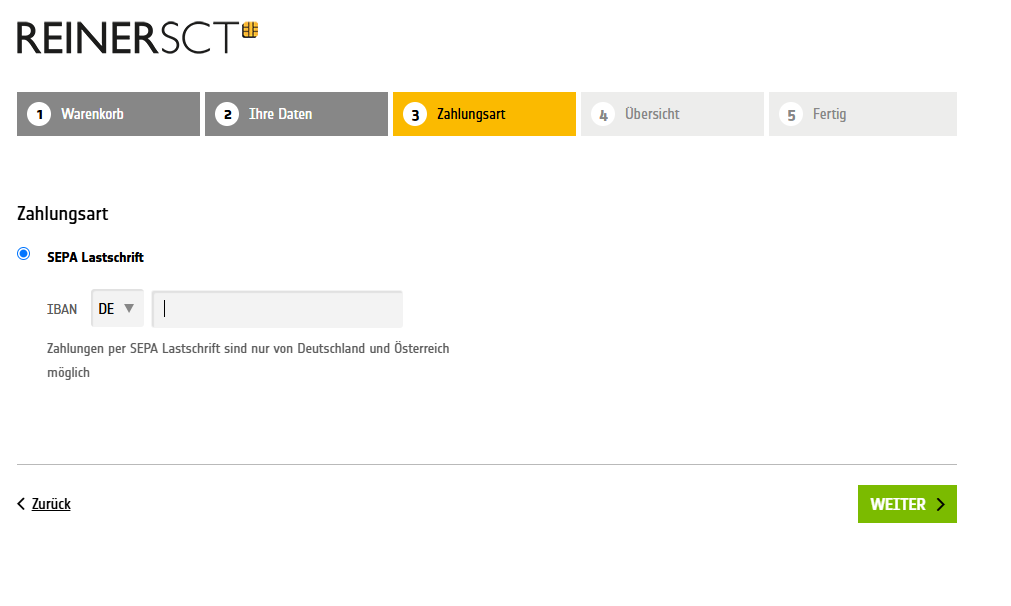Click the DE dropdown arrow triangle
Screen dimensions: 1011x606
(129, 309)
